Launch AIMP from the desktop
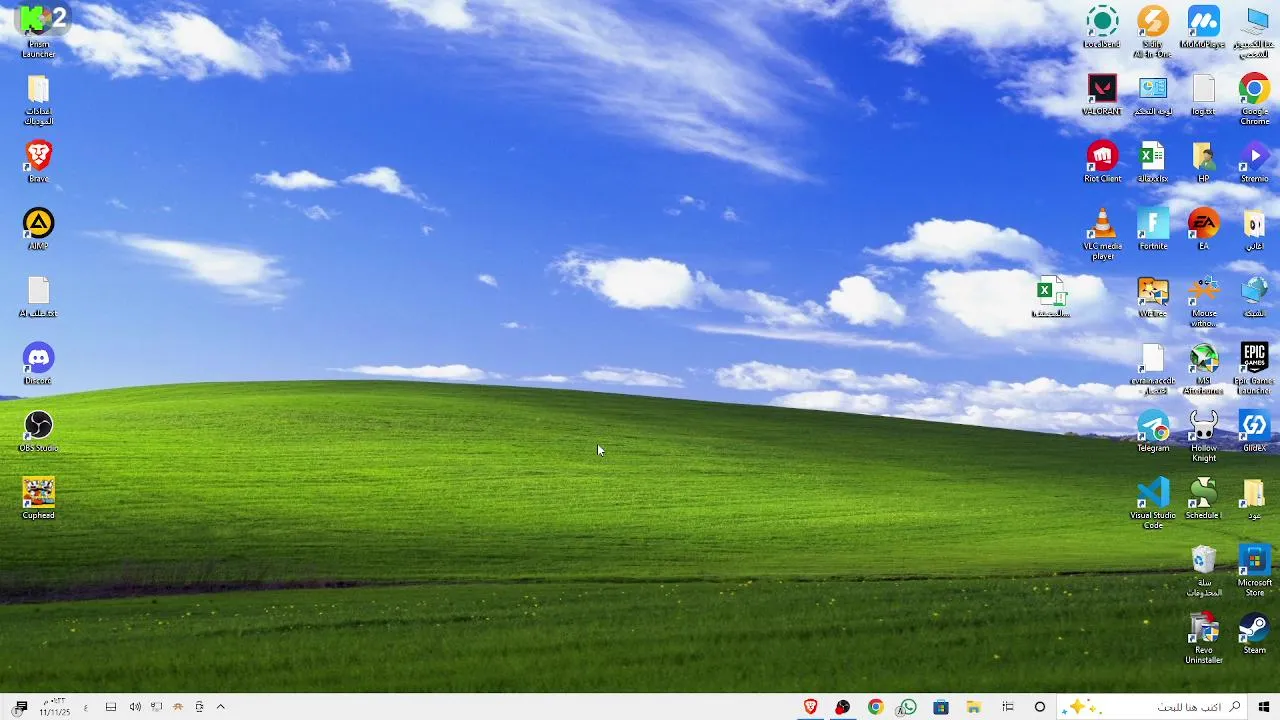The height and width of the screenshot is (720, 1280). pyautogui.click(x=38, y=229)
